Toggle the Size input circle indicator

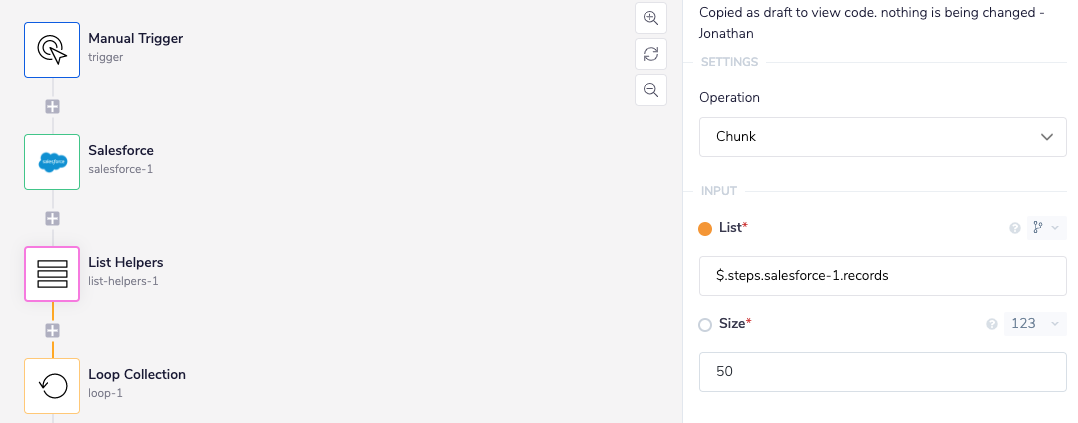pos(705,324)
